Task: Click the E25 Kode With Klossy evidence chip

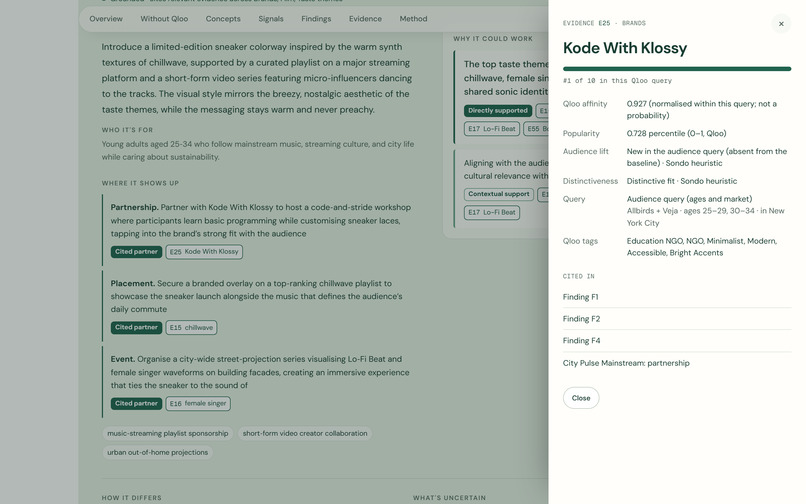Action: click(204, 251)
